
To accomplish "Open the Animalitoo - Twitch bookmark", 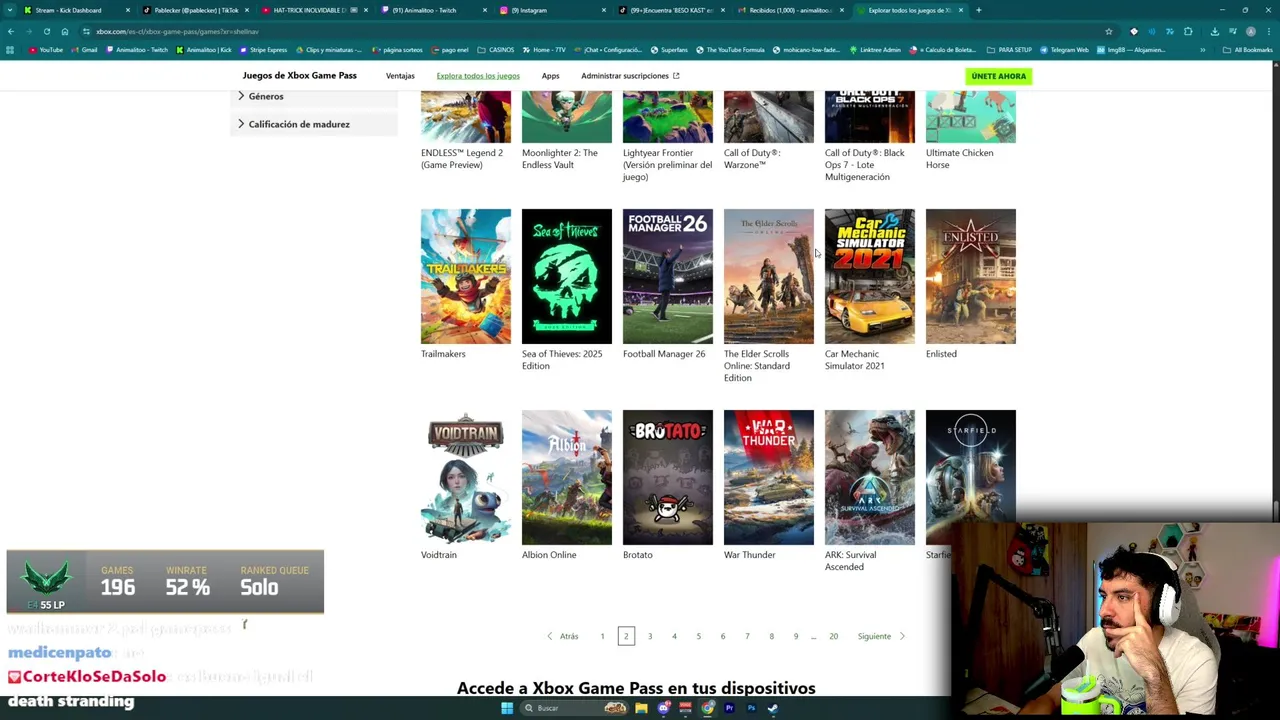I will coord(137,49).
